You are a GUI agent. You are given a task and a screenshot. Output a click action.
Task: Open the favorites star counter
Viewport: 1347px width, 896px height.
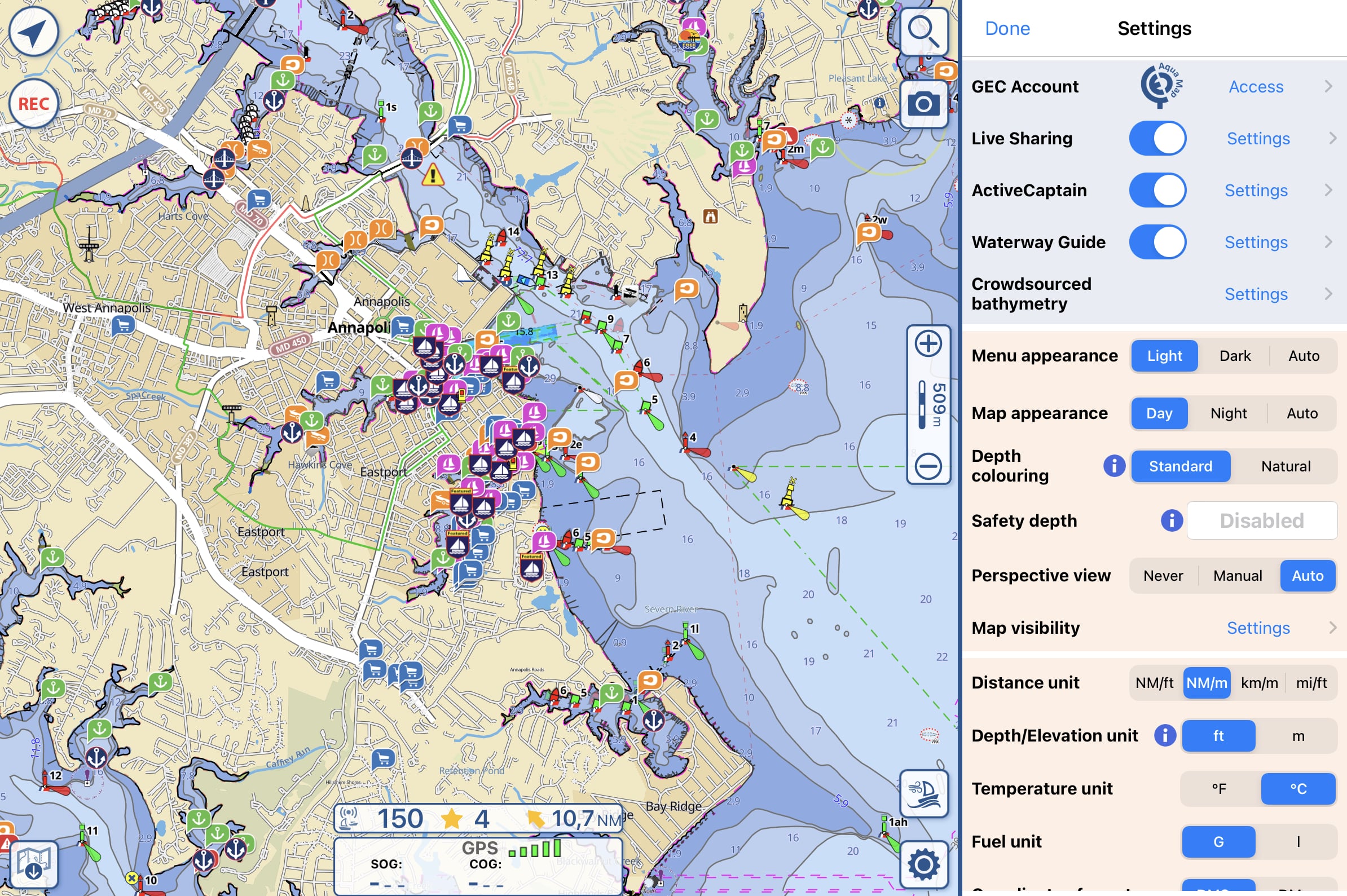(x=465, y=818)
